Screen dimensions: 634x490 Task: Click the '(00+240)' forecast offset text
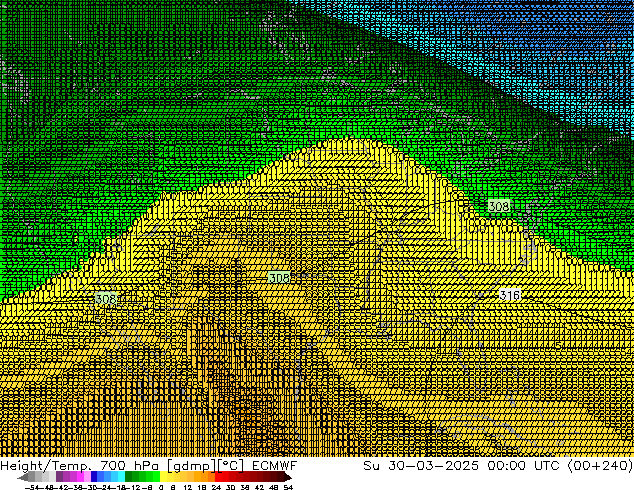pyautogui.click(x=601, y=466)
